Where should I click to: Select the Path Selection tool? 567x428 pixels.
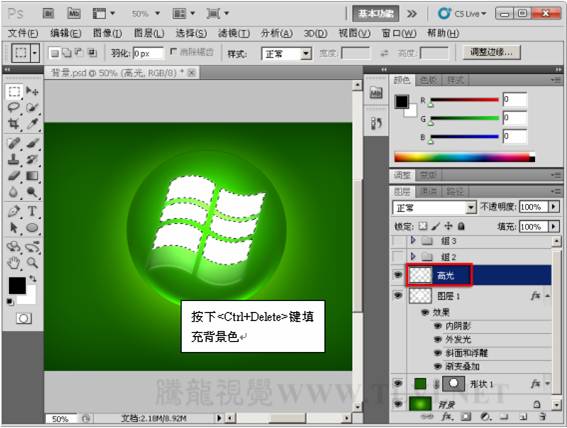14,228
